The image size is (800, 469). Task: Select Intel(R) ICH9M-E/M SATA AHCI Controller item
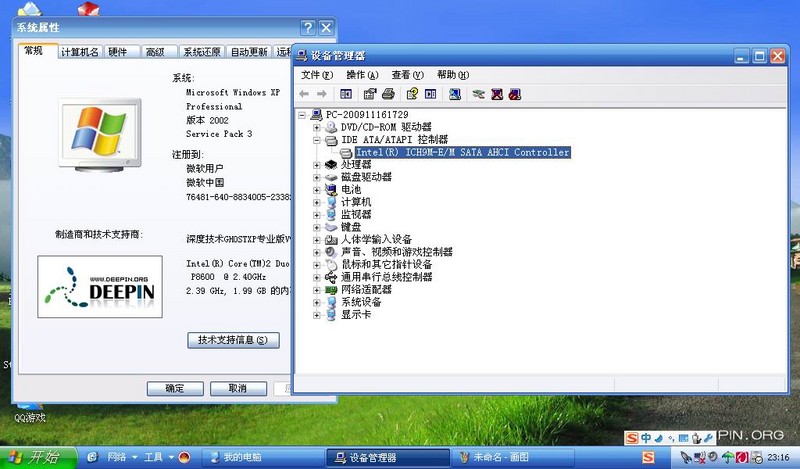[x=462, y=152]
